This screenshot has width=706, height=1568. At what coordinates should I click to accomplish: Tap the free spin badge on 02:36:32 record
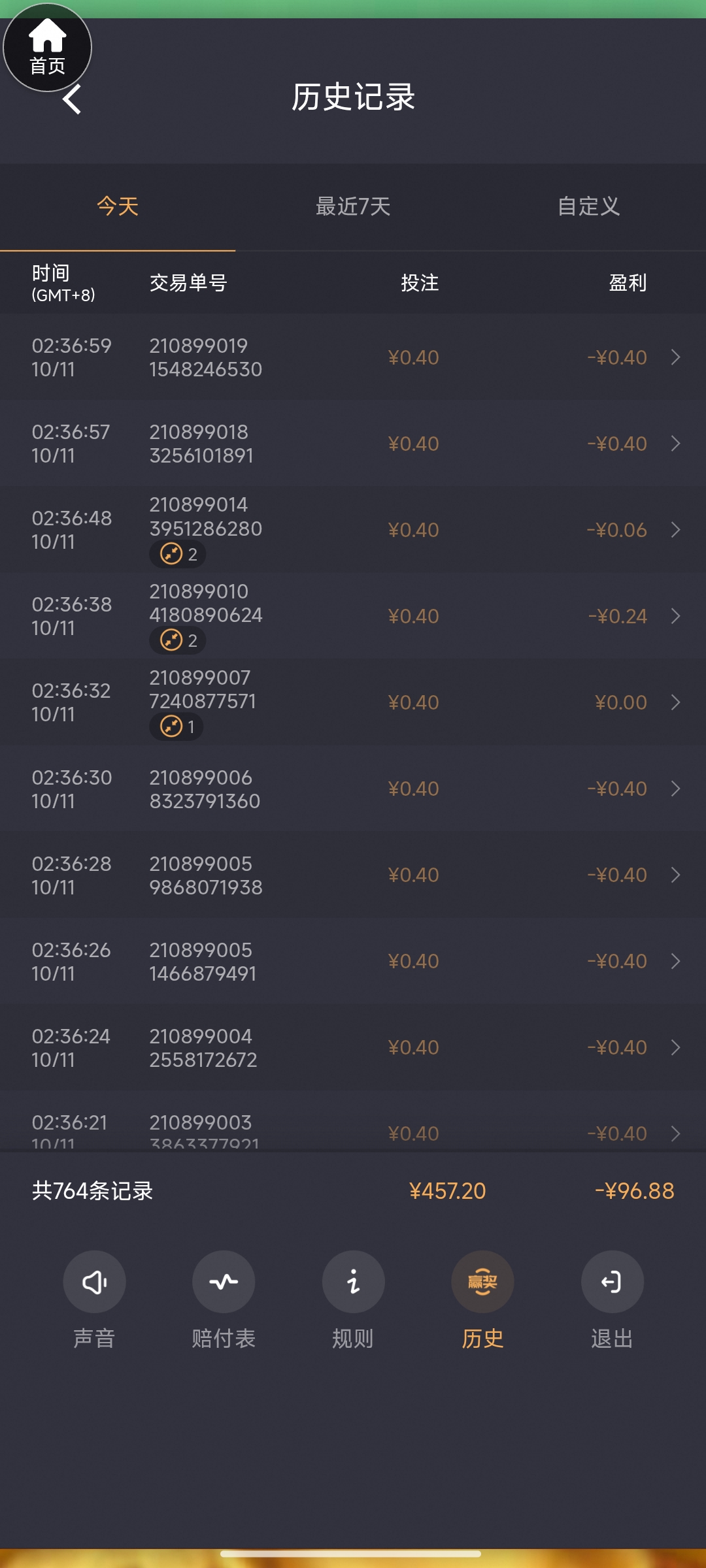coord(176,727)
